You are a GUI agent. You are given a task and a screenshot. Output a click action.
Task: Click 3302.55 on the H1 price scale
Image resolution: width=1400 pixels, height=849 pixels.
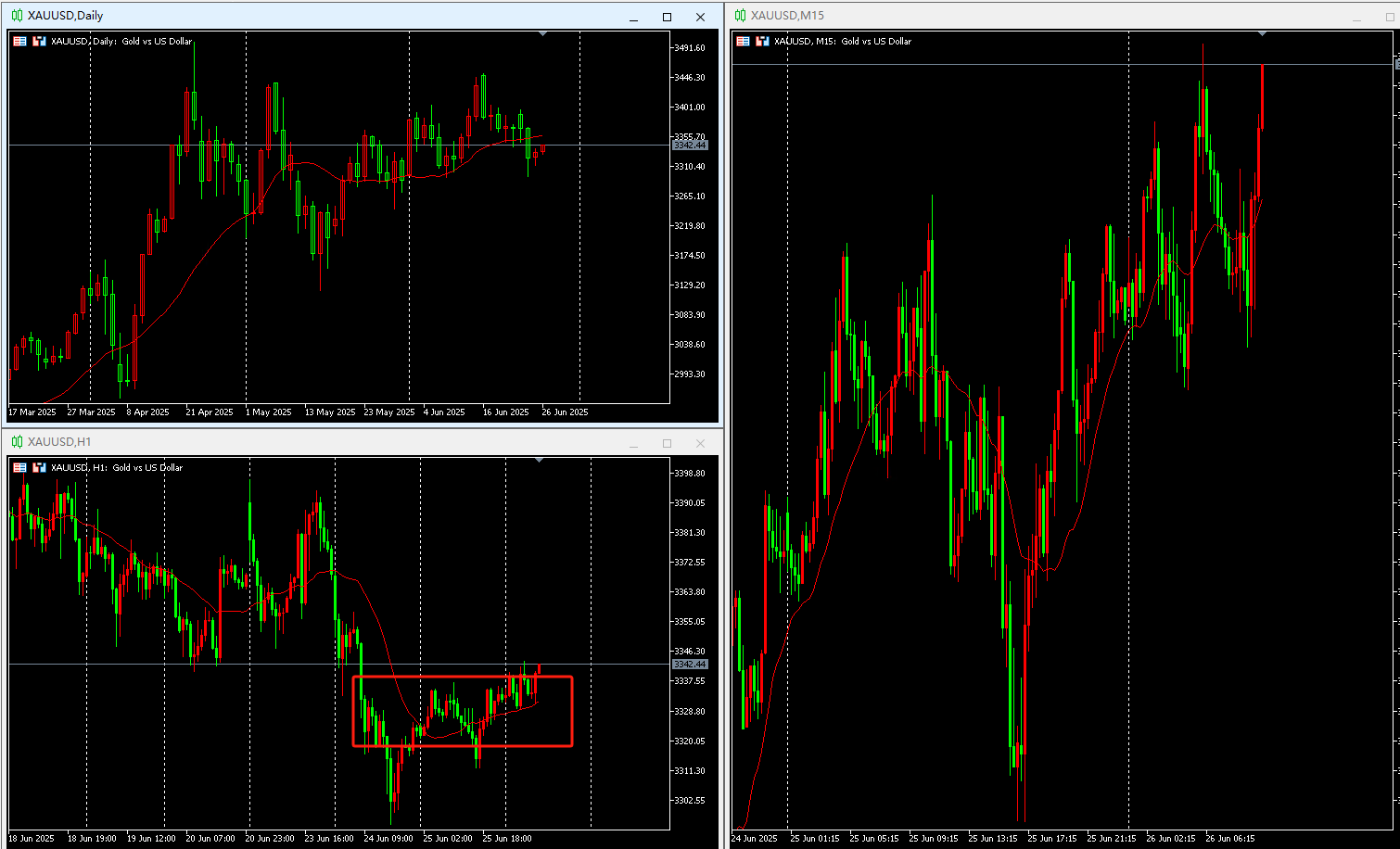click(690, 801)
